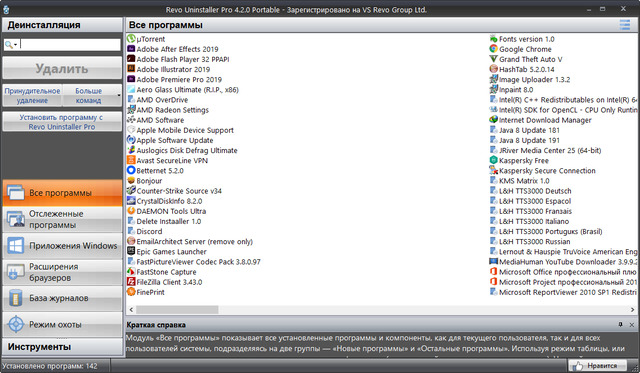Select the FinePrint icon
This screenshot has height=373, width=640.
[131, 292]
